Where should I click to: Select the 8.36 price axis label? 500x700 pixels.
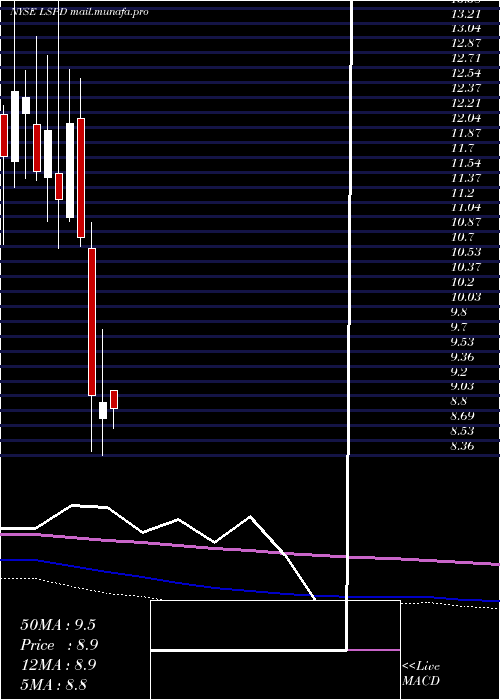462,446
